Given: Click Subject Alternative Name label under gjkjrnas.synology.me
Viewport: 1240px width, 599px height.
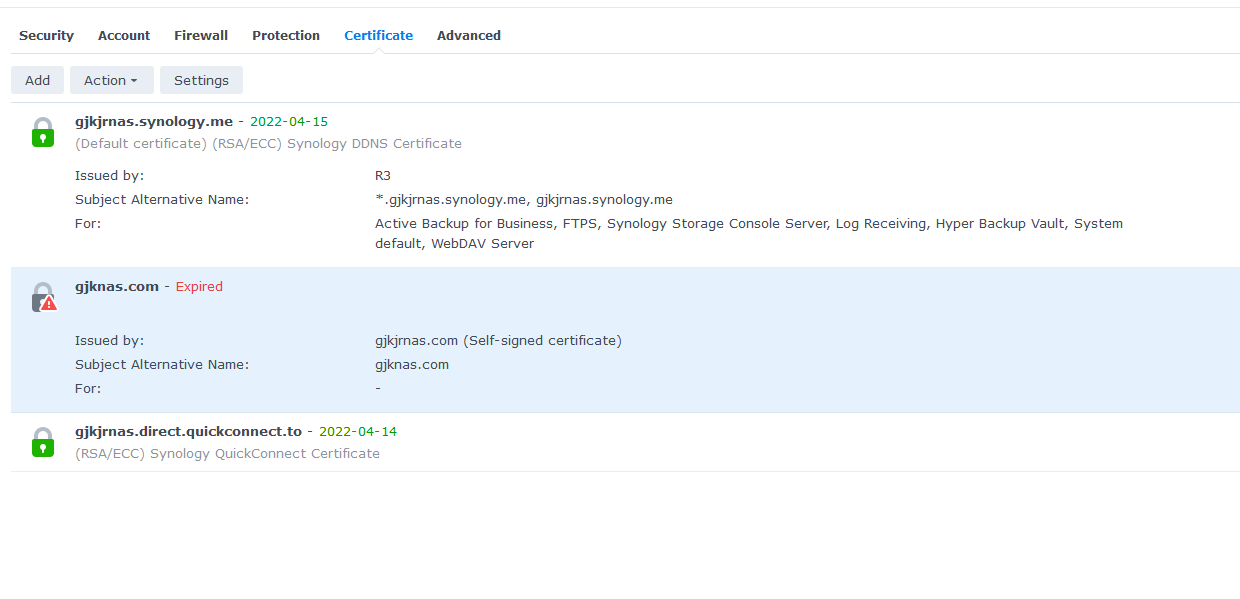Looking at the screenshot, I should pos(162,199).
